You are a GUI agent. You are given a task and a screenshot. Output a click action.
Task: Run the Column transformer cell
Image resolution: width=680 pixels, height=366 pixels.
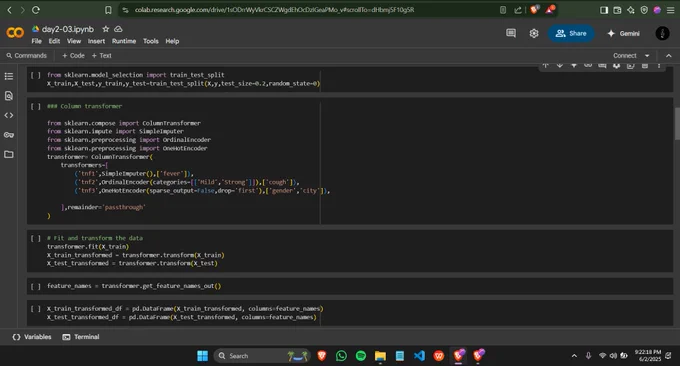[x=36, y=106]
